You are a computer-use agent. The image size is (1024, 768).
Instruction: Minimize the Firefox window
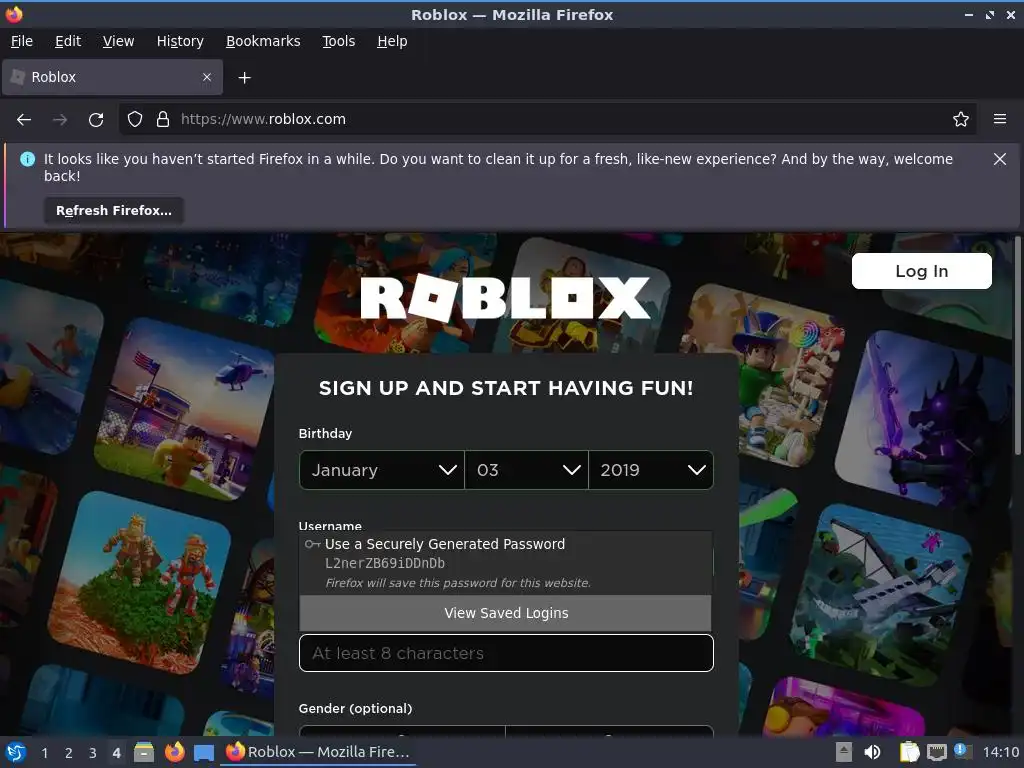968,14
